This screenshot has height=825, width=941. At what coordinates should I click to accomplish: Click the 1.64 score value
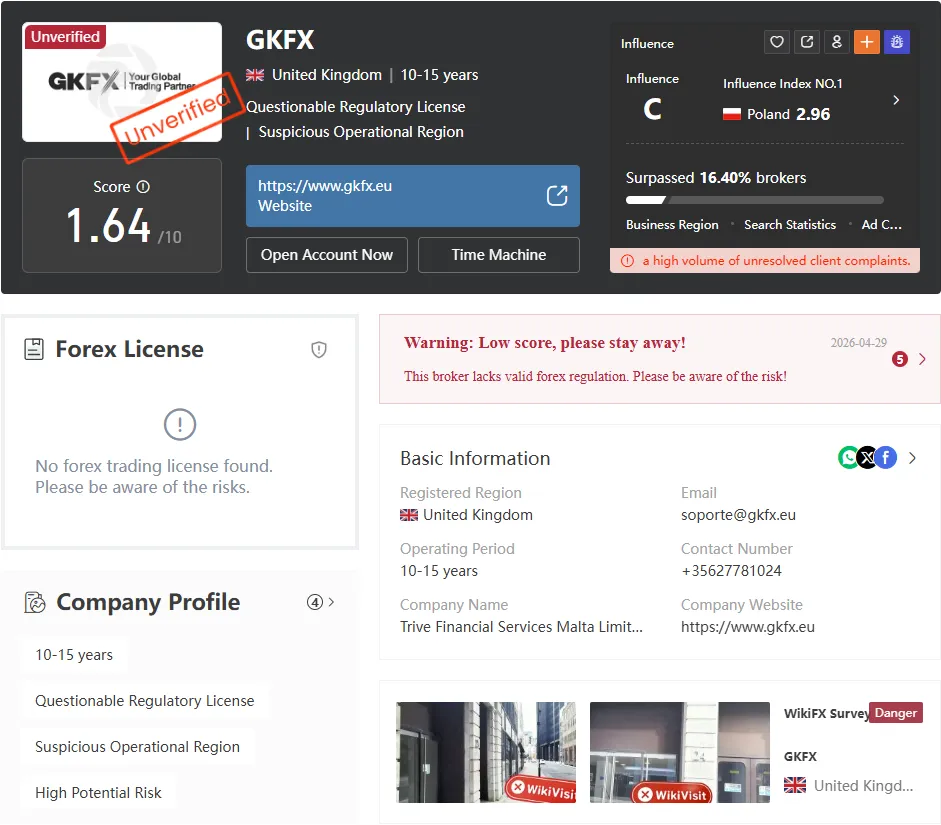point(108,226)
